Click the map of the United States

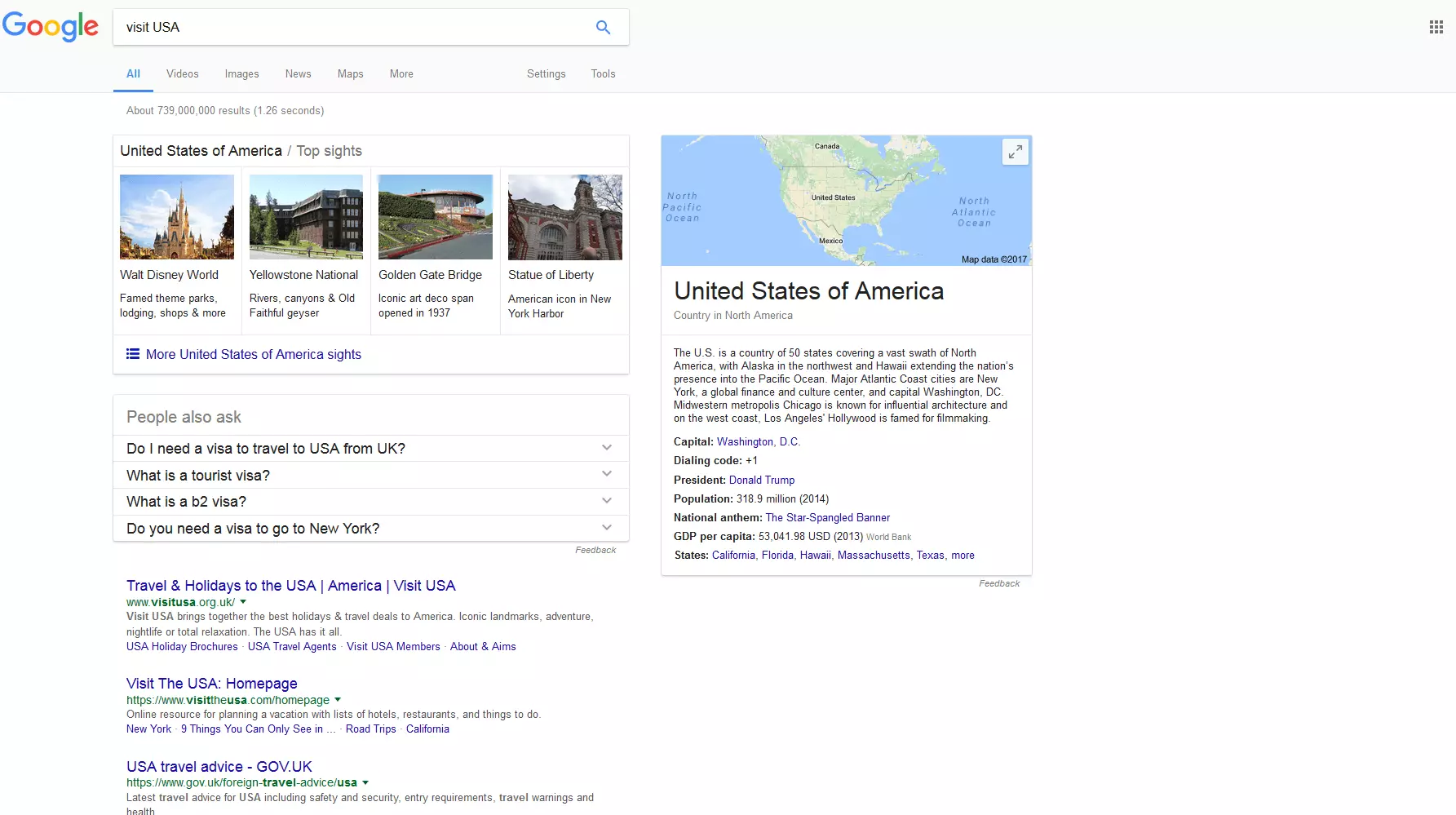(847, 201)
